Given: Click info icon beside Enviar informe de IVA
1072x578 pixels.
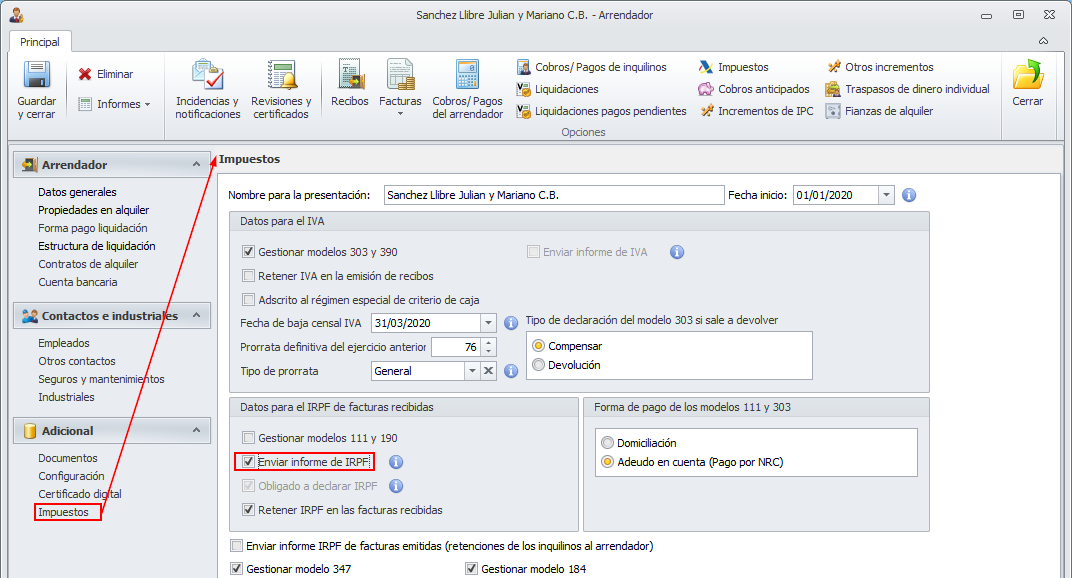Looking at the screenshot, I should pos(677,252).
